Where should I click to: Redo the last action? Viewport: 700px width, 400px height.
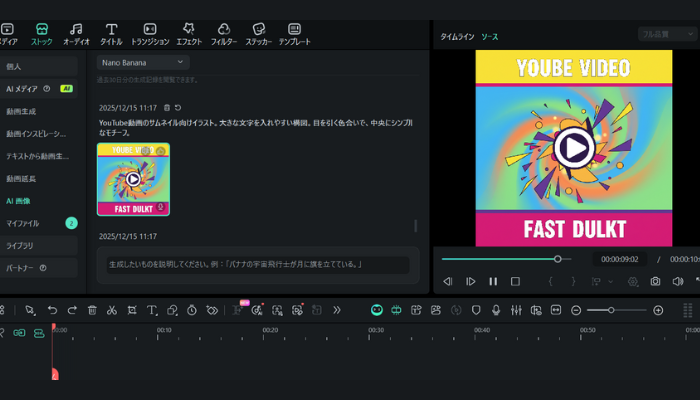click(72, 310)
